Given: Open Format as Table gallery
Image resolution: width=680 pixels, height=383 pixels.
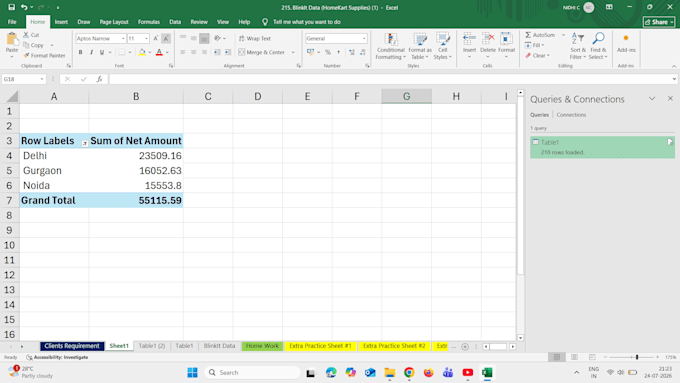Looking at the screenshot, I should [x=420, y=46].
